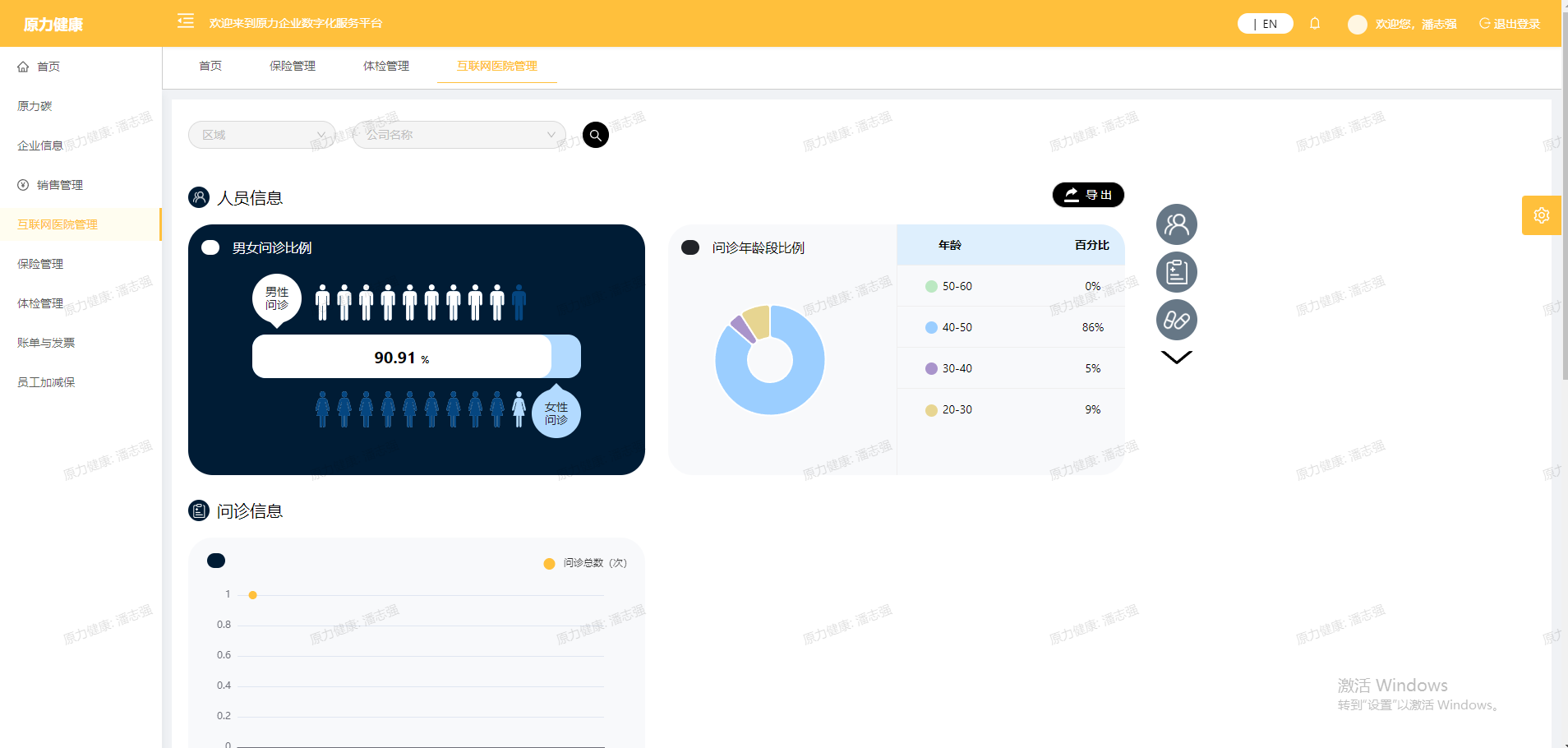Click the 86% value cell
This screenshot has width=1568, height=748.
[1093, 327]
